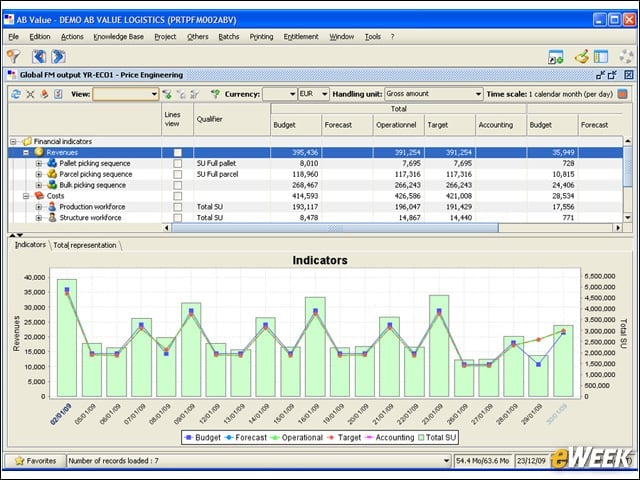Click the Bulk picking sequence icon

52,185
